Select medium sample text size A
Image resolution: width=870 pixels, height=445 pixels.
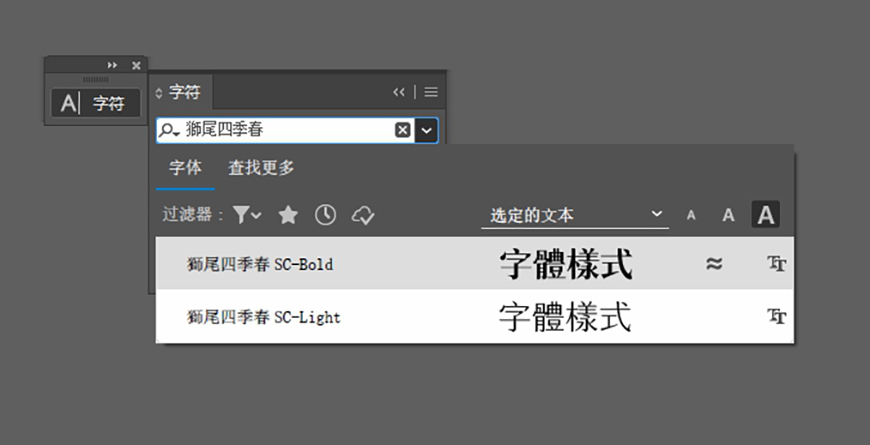point(728,215)
